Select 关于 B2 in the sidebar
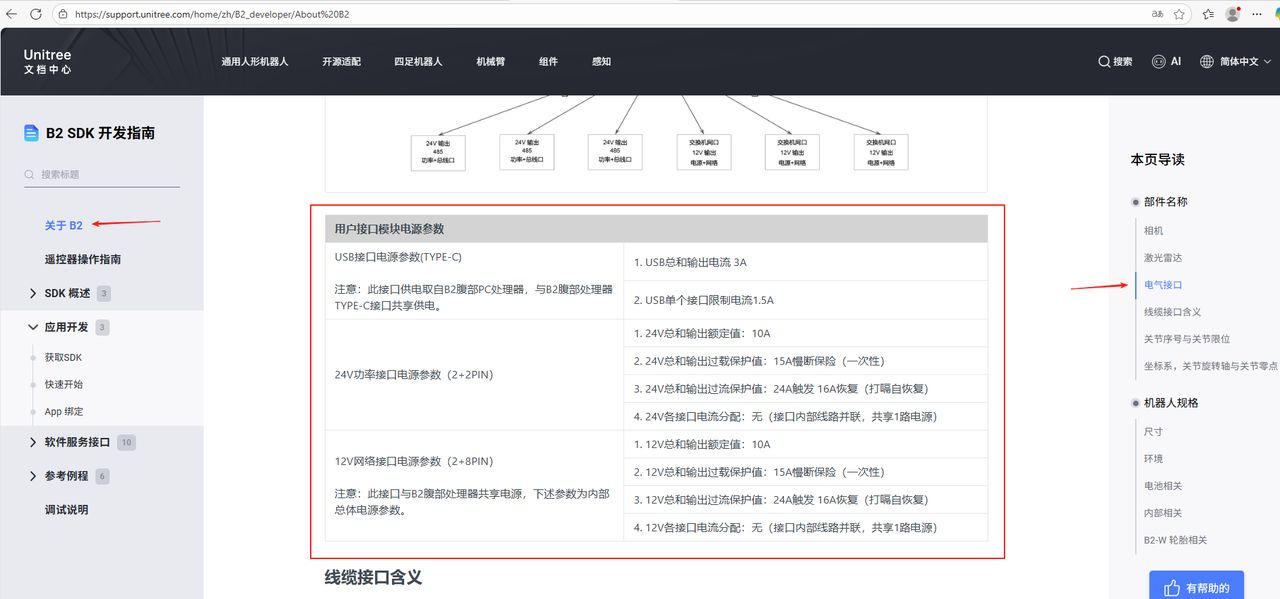Image resolution: width=1280 pixels, height=599 pixels. [x=64, y=225]
